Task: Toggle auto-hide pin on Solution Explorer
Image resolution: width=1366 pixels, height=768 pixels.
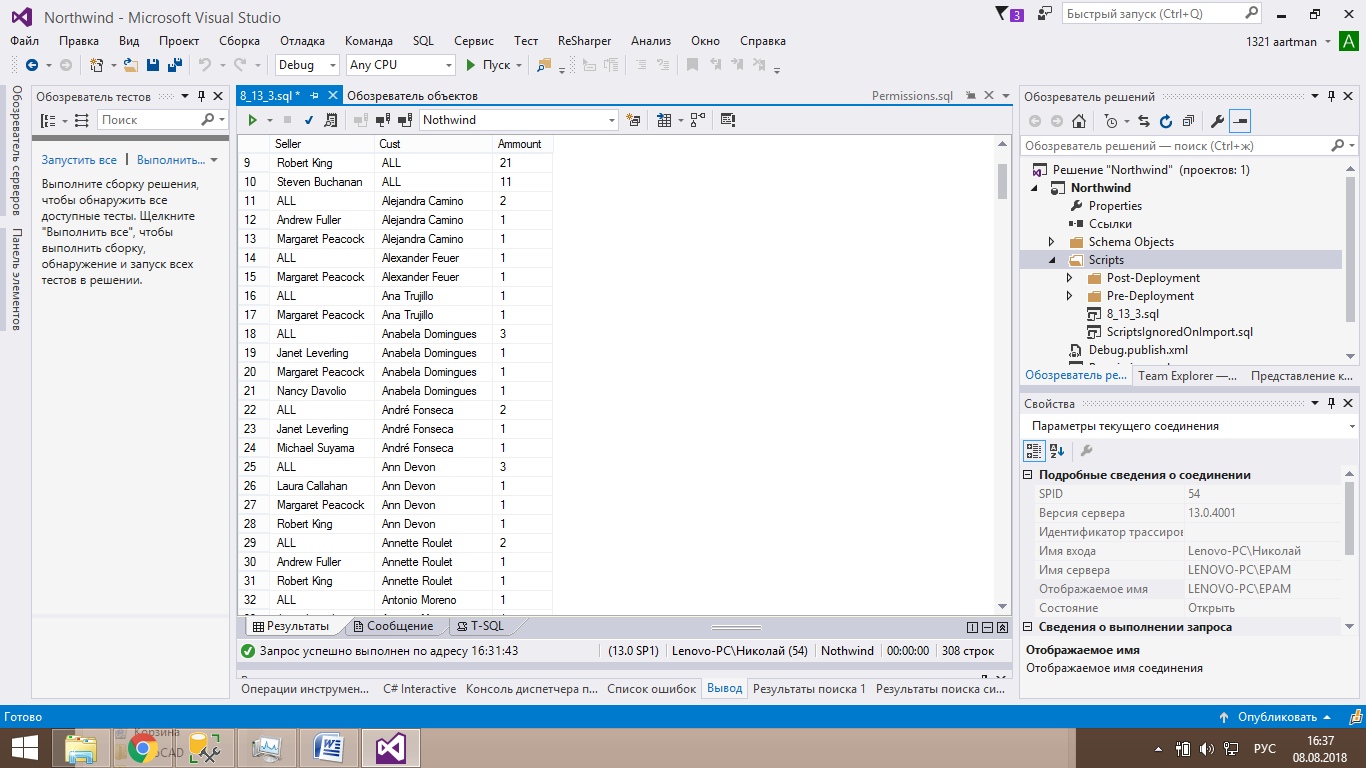Action: (1331, 96)
